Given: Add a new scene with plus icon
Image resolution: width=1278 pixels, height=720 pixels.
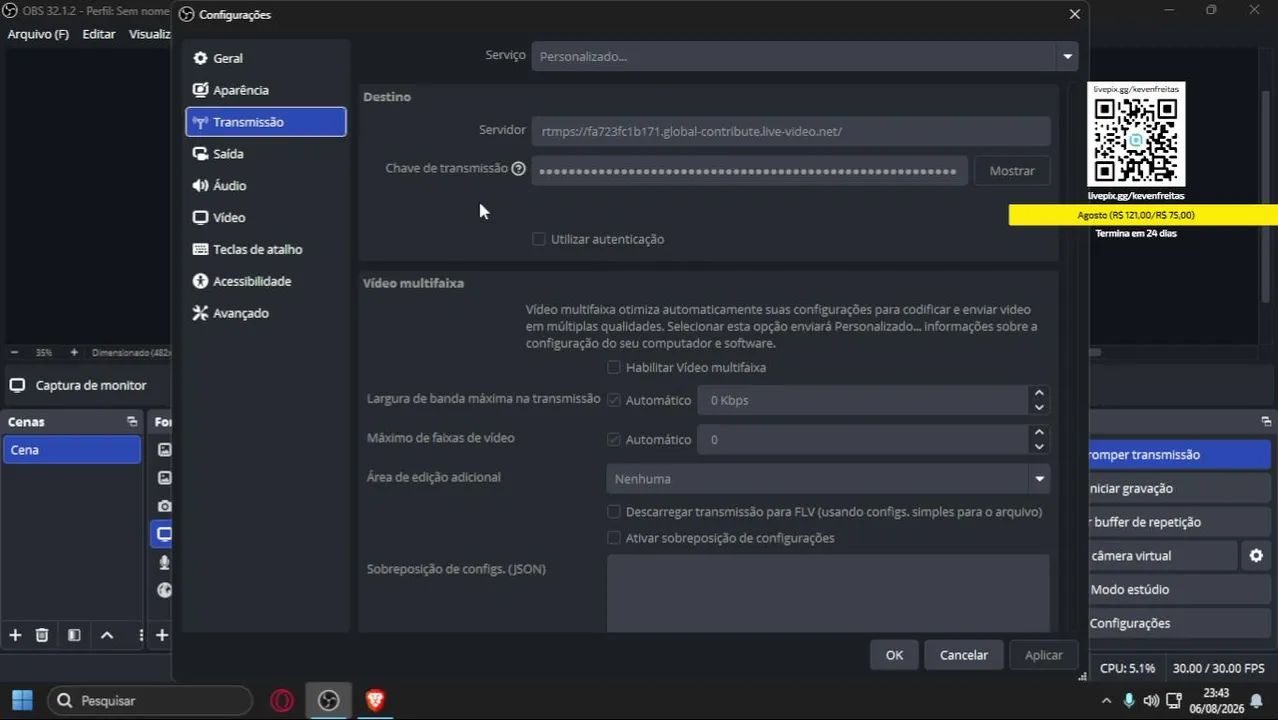Looking at the screenshot, I should 15,635.
